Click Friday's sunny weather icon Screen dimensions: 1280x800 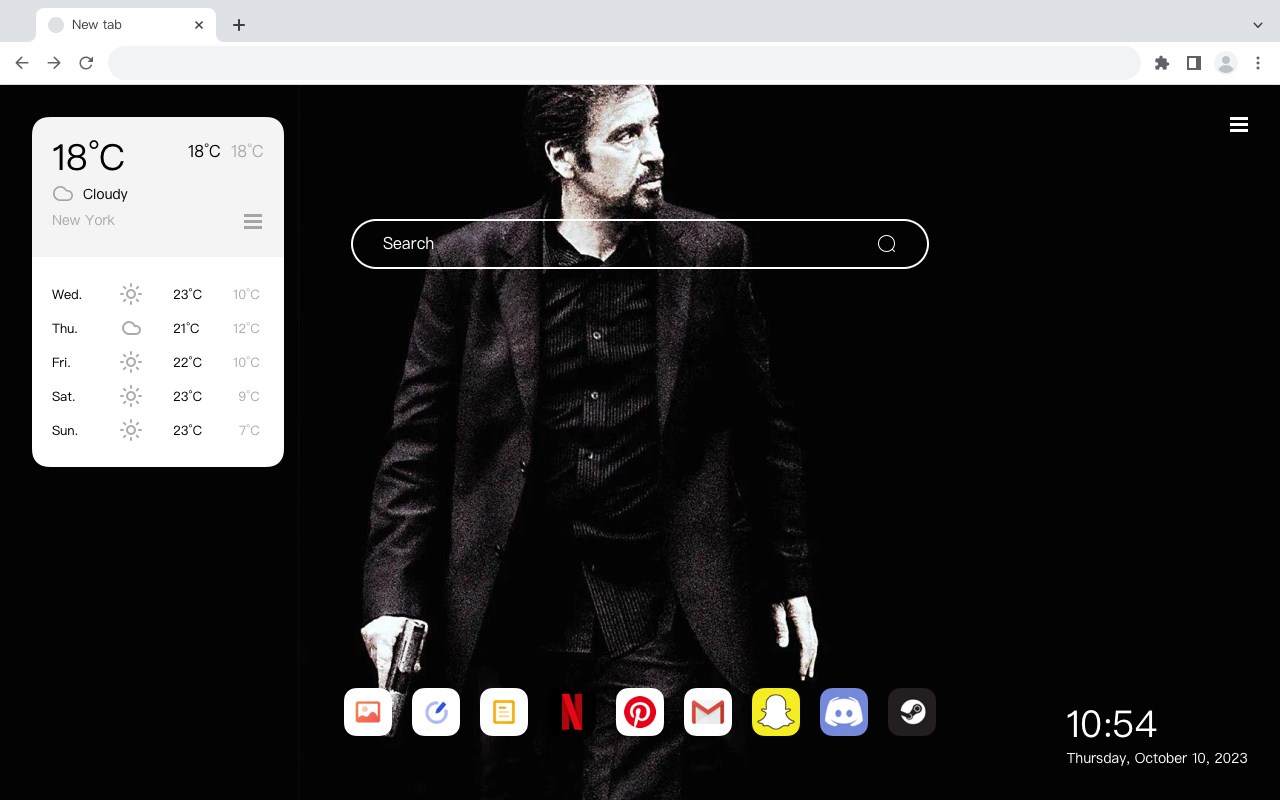click(131, 362)
